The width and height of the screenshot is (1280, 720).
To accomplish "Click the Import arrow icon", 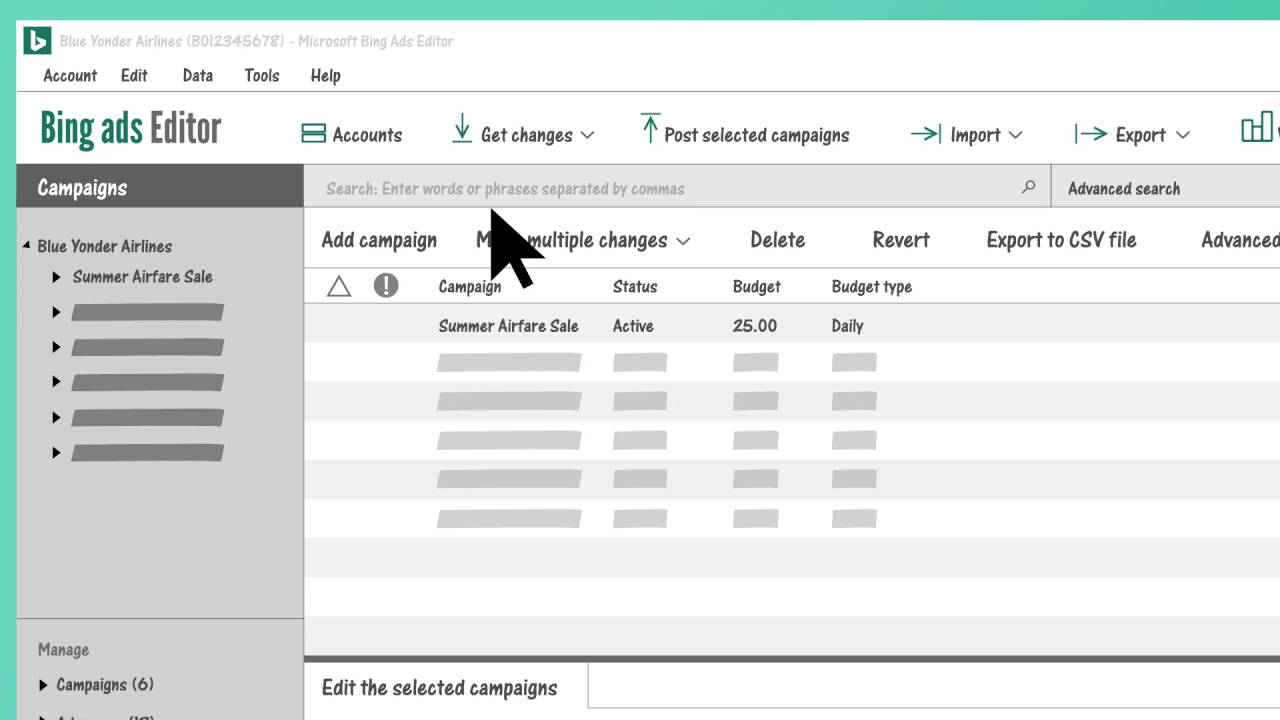I will [926, 134].
